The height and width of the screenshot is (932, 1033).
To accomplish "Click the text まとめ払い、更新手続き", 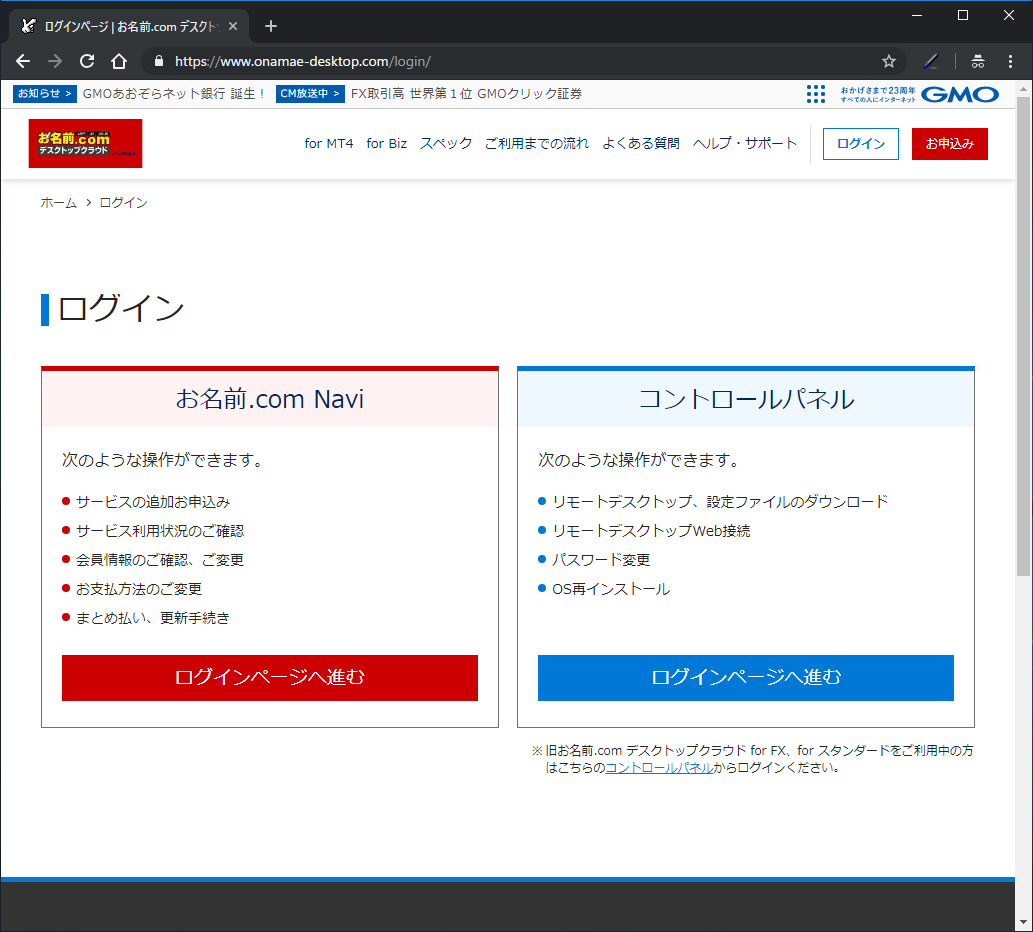I will pyautogui.click(x=153, y=618).
